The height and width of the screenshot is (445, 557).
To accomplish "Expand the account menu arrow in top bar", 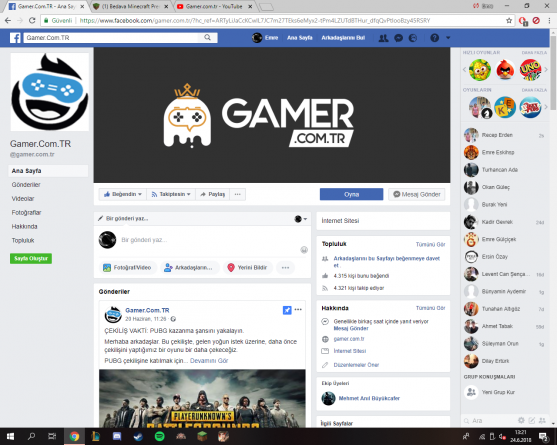I will 448,38.
